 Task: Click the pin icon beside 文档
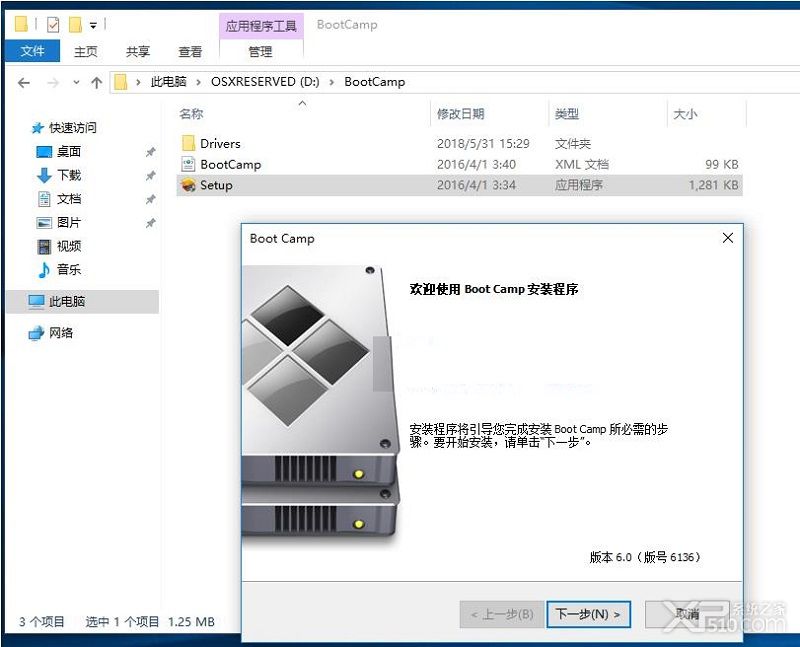pyautogui.click(x=151, y=200)
